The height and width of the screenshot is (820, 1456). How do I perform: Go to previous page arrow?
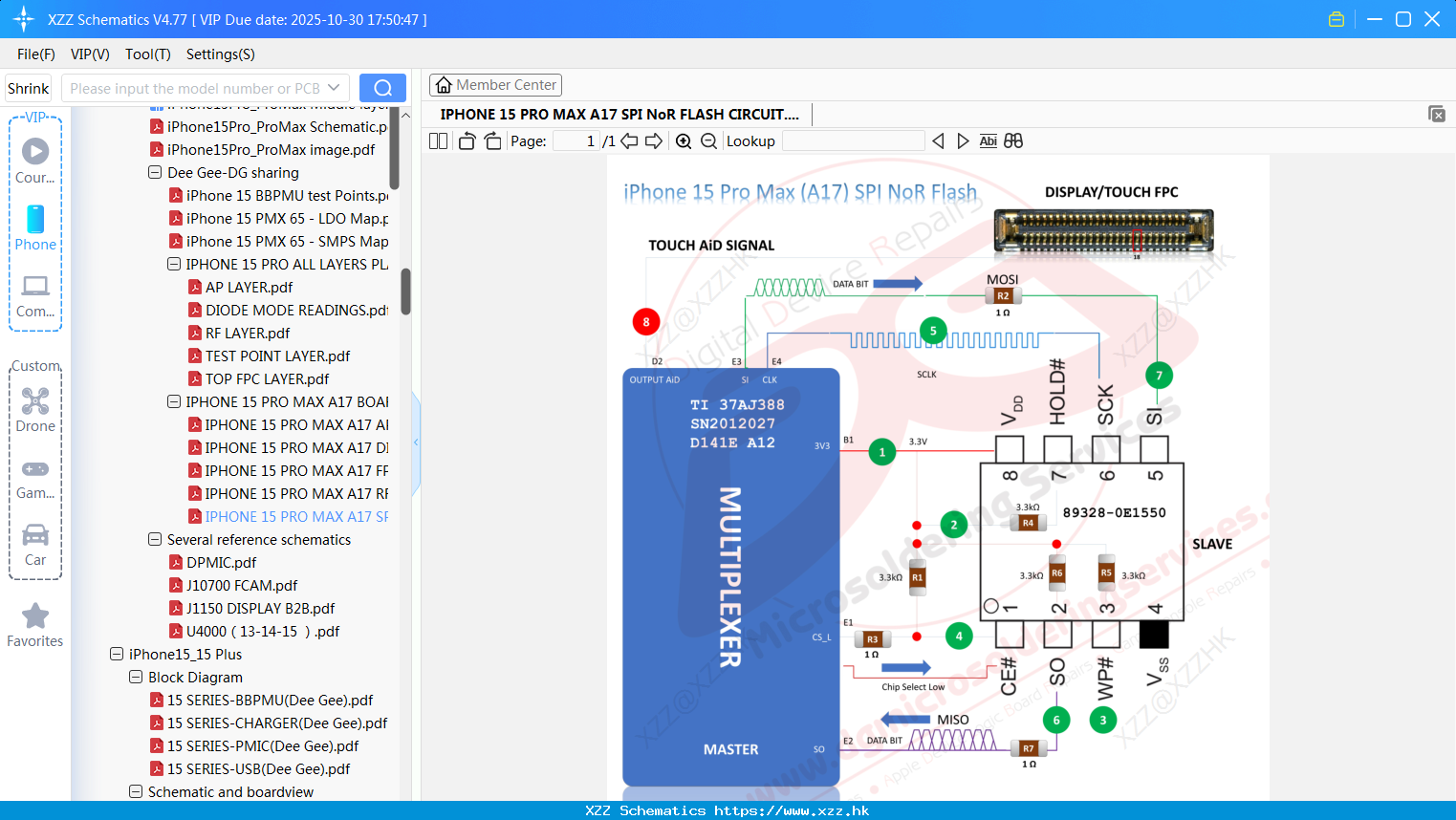click(x=629, y=141)
